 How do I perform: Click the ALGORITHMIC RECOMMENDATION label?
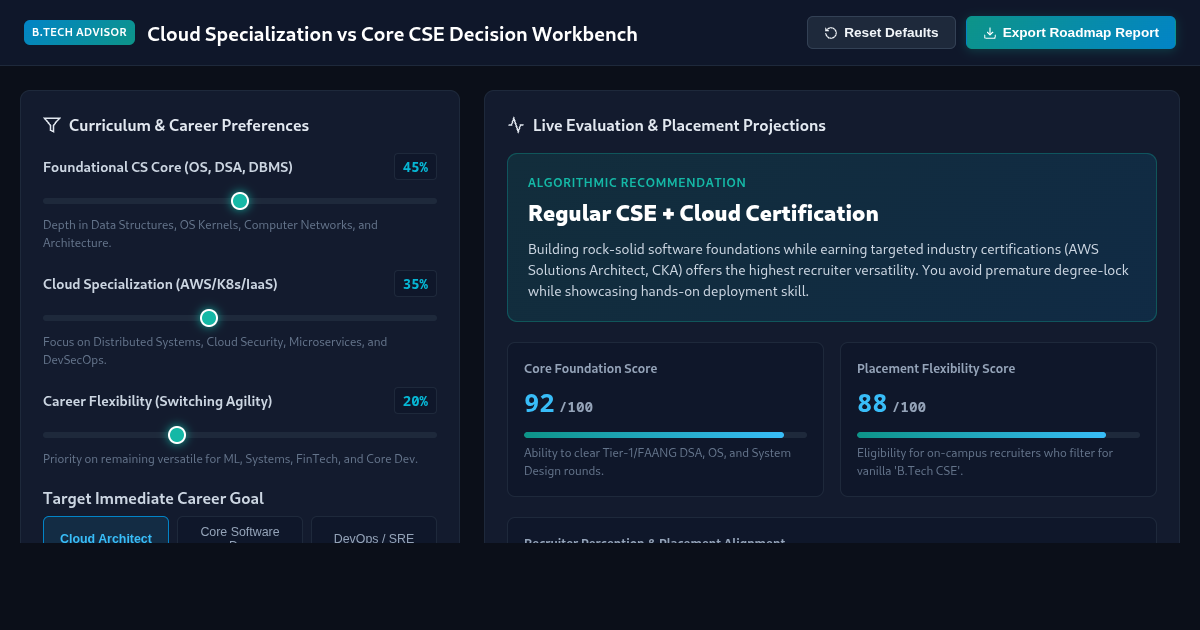pyautogui.click(x=637, y=183)
